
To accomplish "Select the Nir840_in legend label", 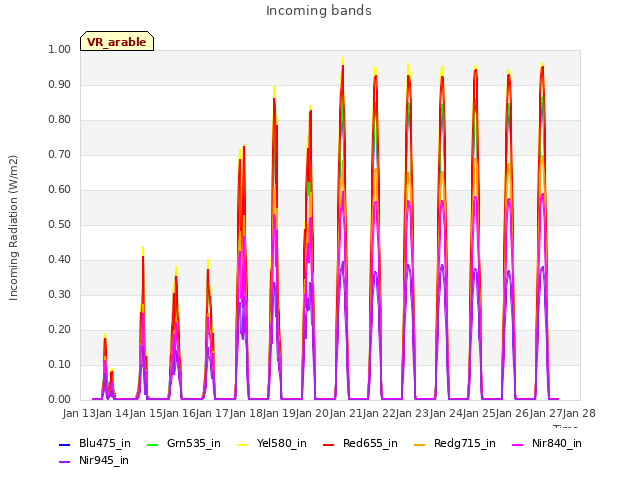I will [x=557, y=443].
